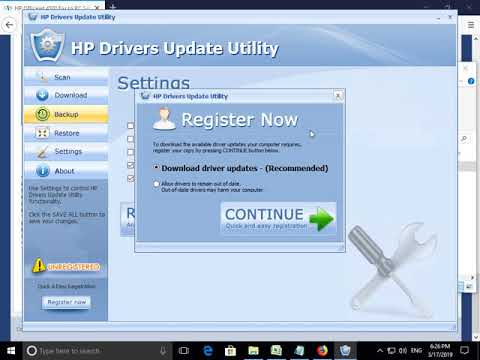Click the blue Download arrow icon
Screen dimensions: 480x360
click(42, 95)
